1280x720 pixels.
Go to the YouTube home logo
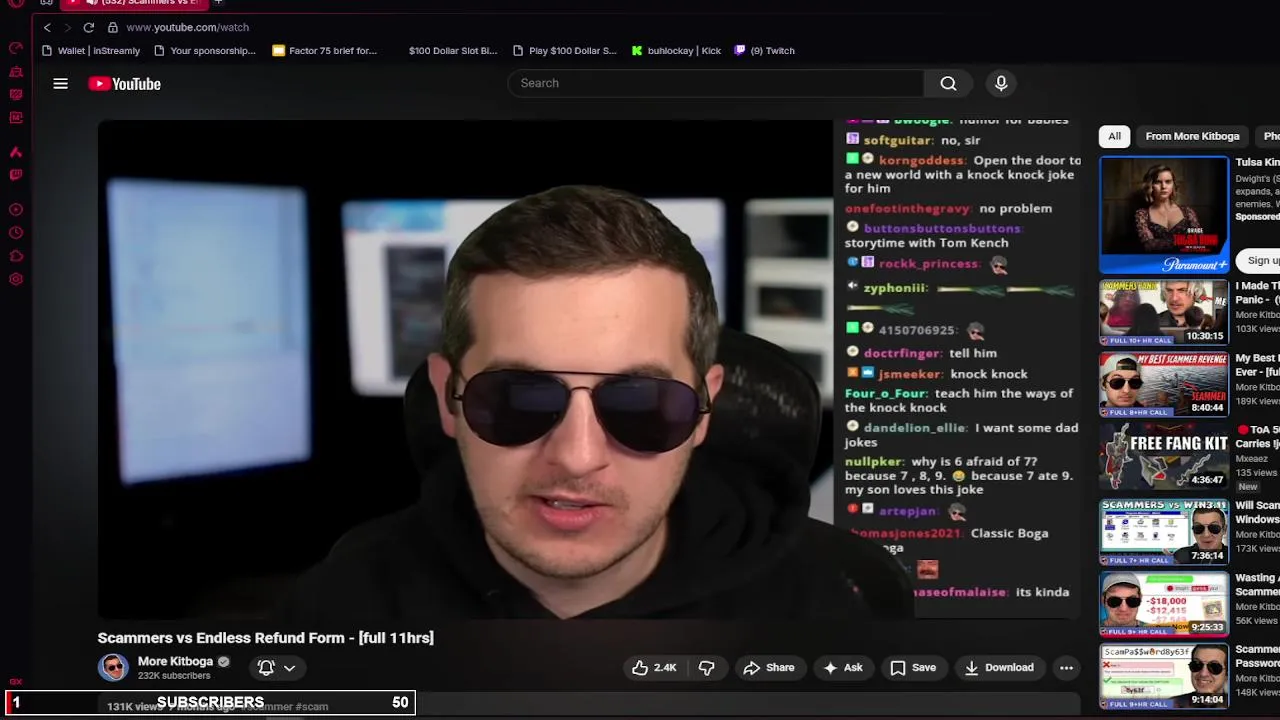coord(124,84)
